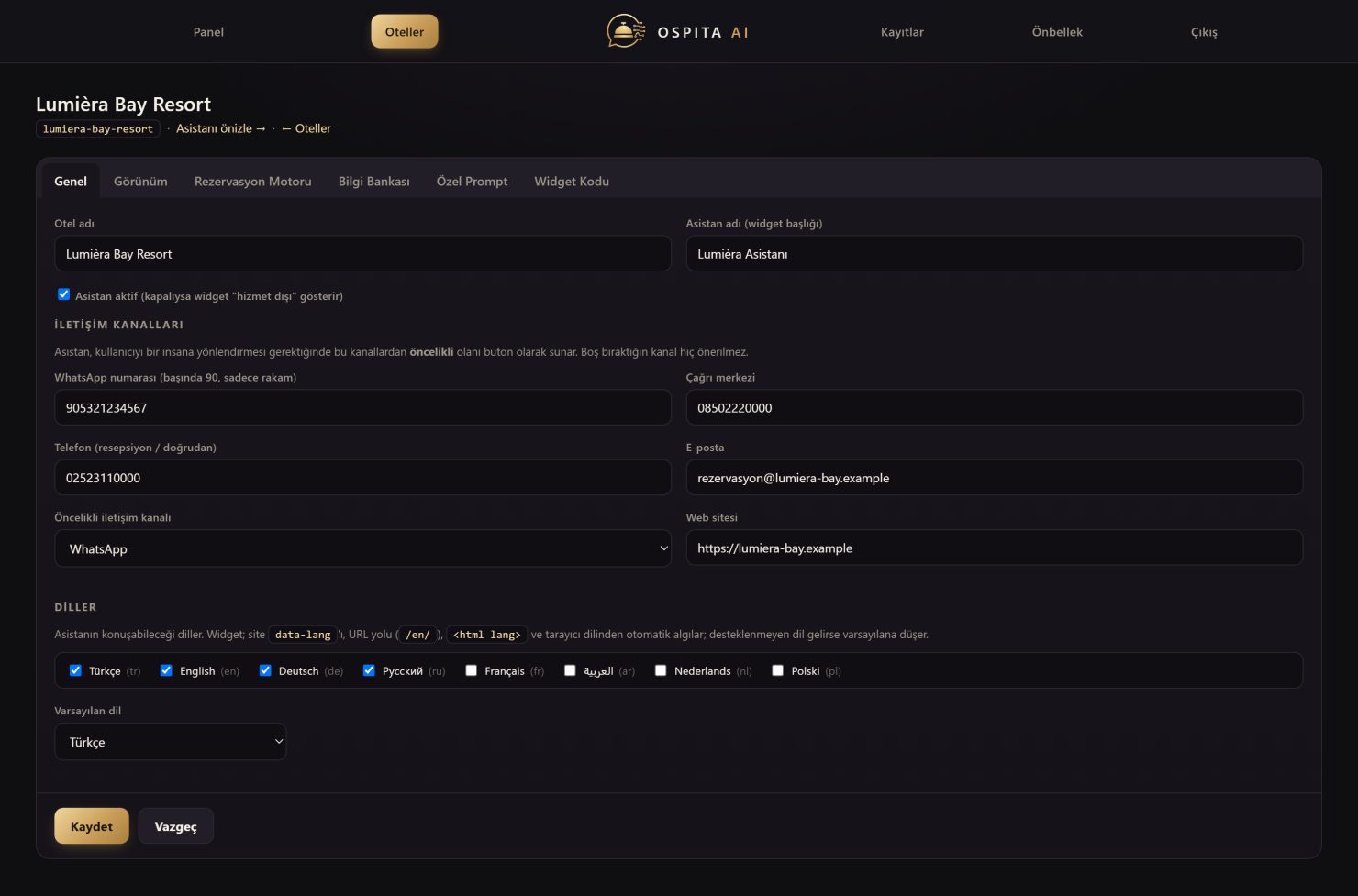Viewport: 1358px width, 896px height.
Task: Switch to the Genel tab
Action: click(x=71, y=182)
